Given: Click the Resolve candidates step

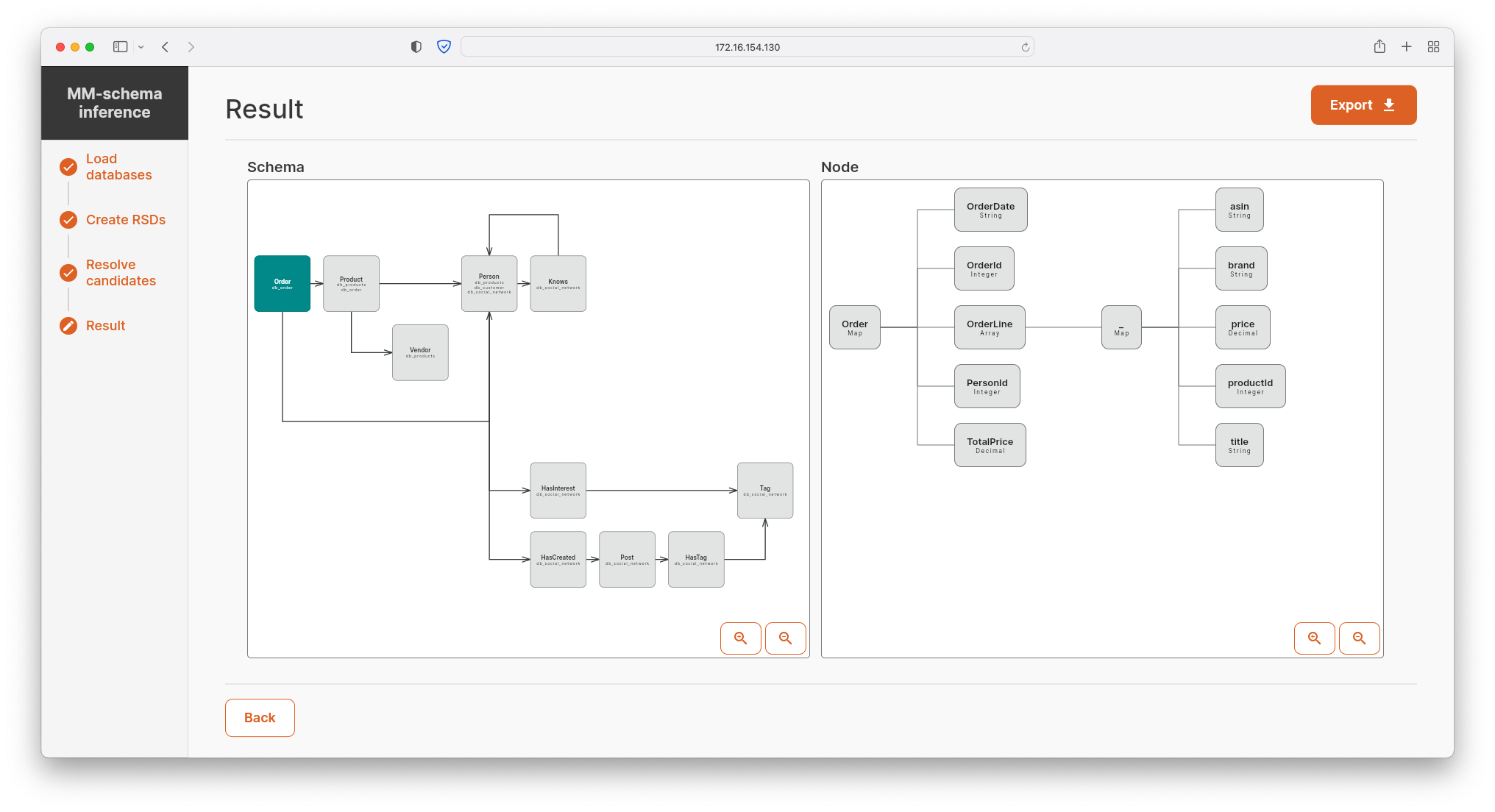Looking at the screenshot, I should [x=113, y=271].
